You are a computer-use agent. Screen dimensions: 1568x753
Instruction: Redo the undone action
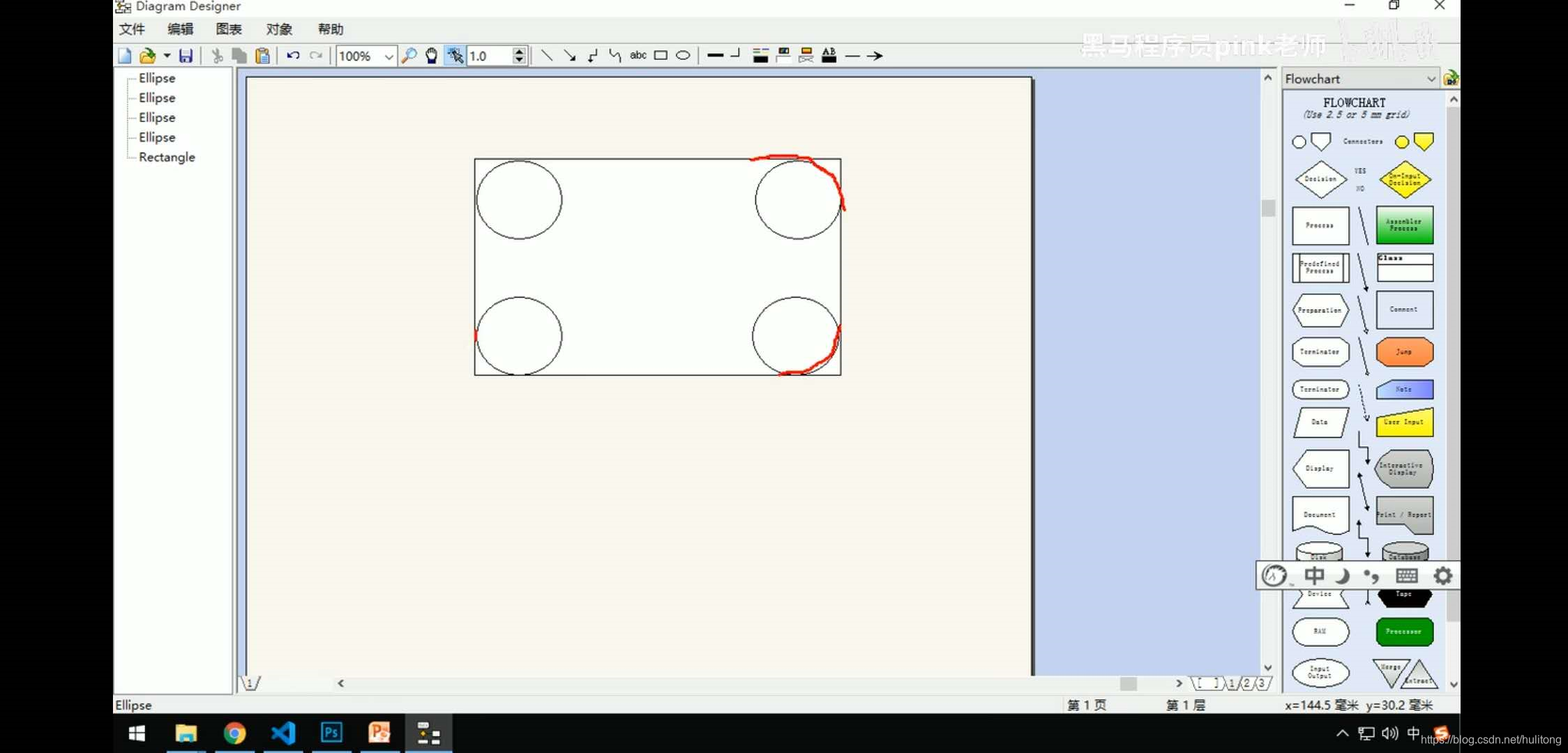(x=316, y=56)
